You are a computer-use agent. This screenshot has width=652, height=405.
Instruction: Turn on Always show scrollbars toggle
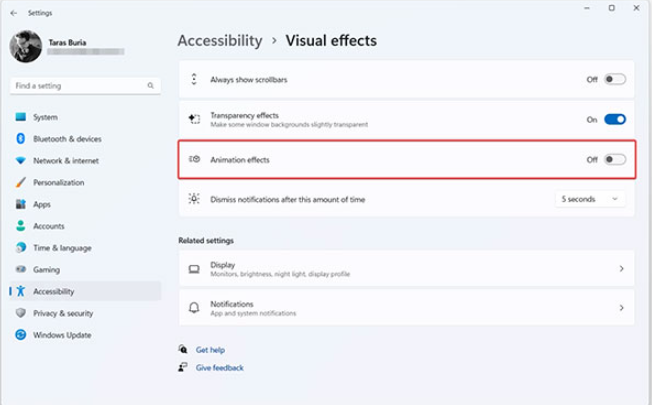(614, 79)
